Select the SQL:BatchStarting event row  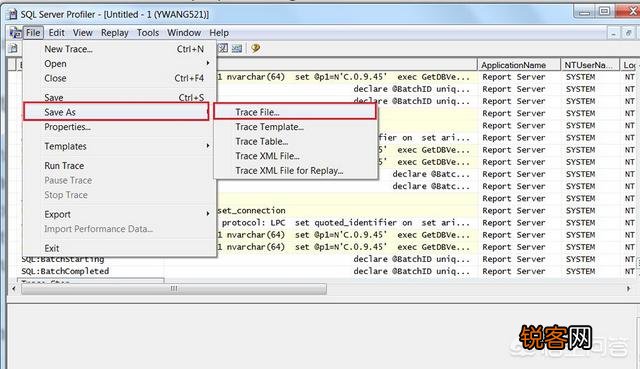coord(63,259)
